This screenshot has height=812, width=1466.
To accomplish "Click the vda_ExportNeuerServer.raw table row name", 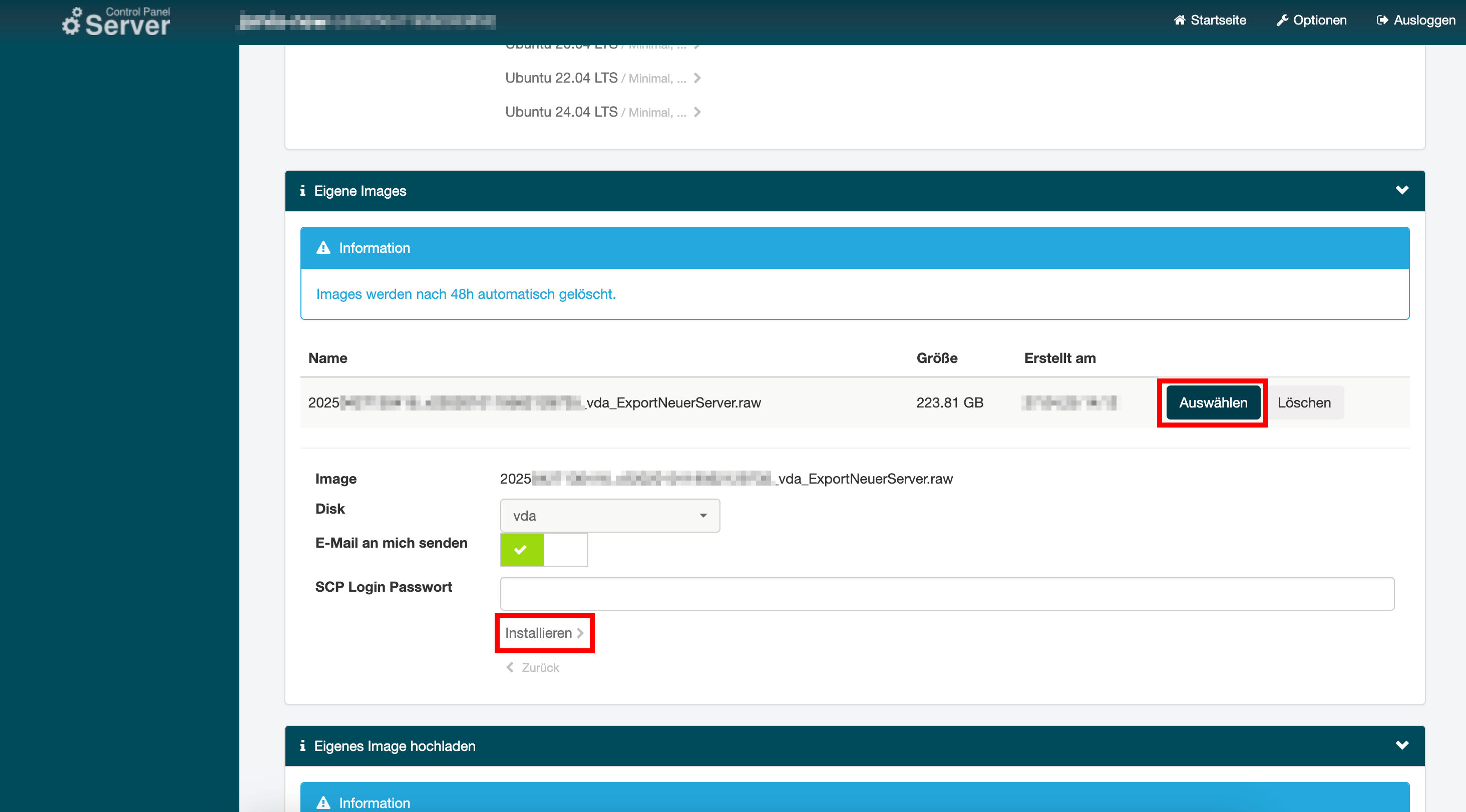I will tap(534, 402).
